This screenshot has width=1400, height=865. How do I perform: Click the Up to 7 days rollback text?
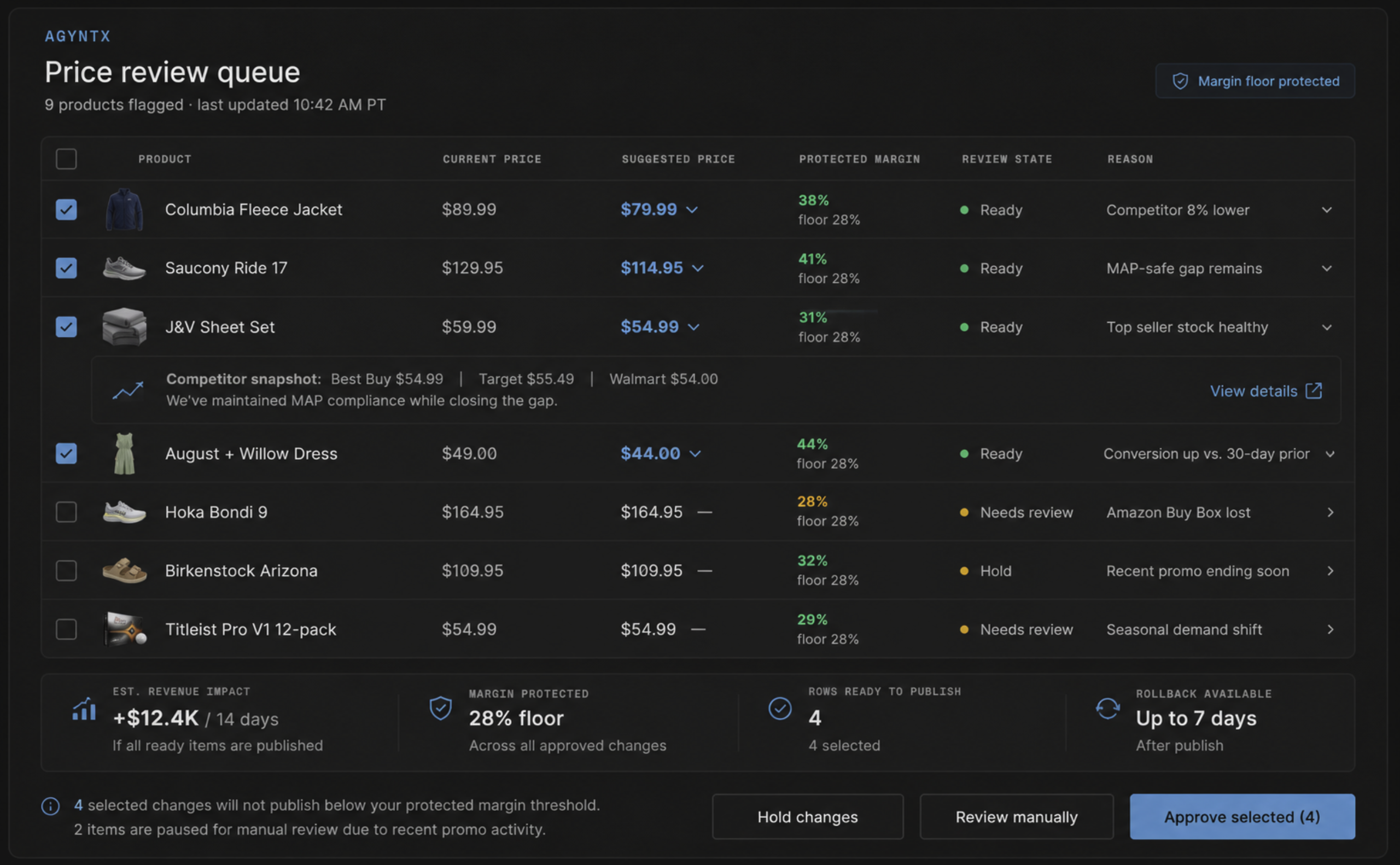1197,718
